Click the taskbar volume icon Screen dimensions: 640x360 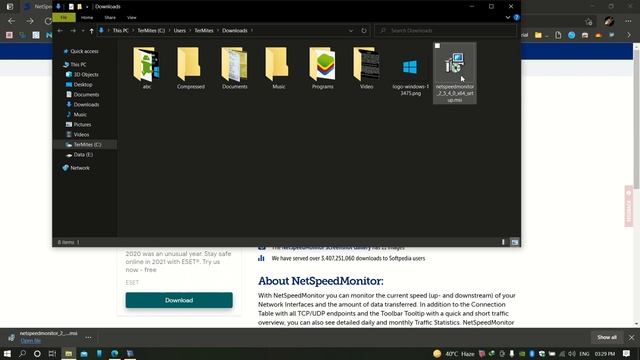click(x=572, y=353)
